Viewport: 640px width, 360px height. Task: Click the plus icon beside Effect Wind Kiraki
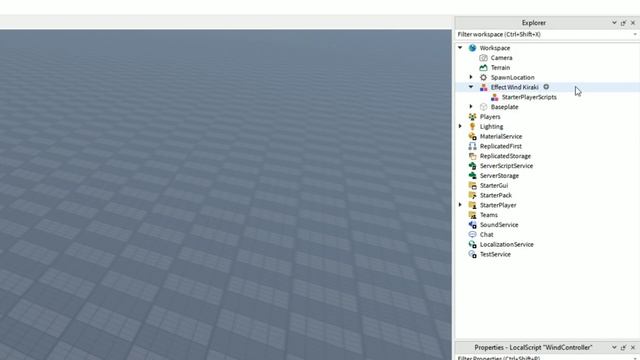click(x=546, y=87)
